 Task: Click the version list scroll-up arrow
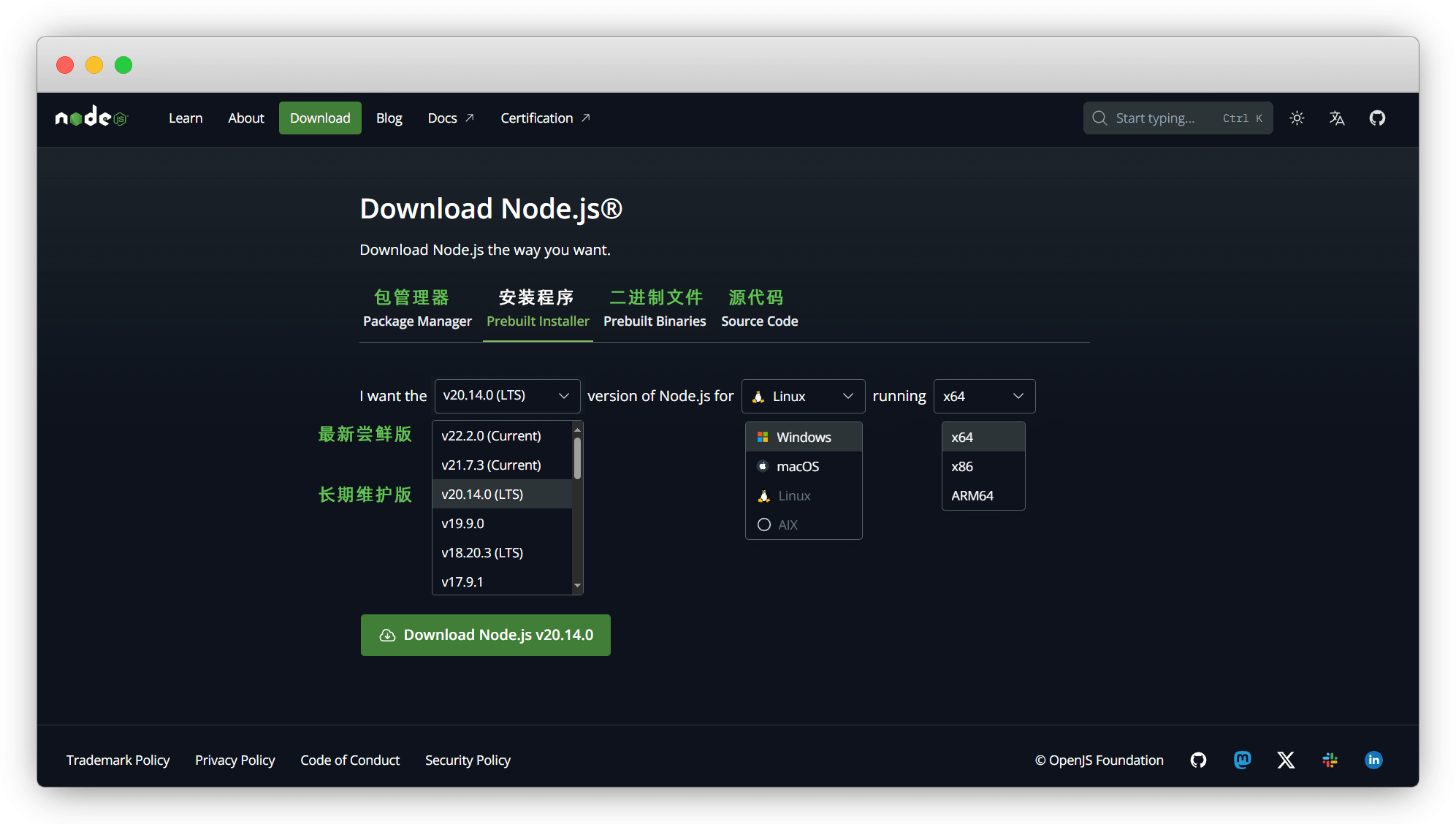point(577,430)
